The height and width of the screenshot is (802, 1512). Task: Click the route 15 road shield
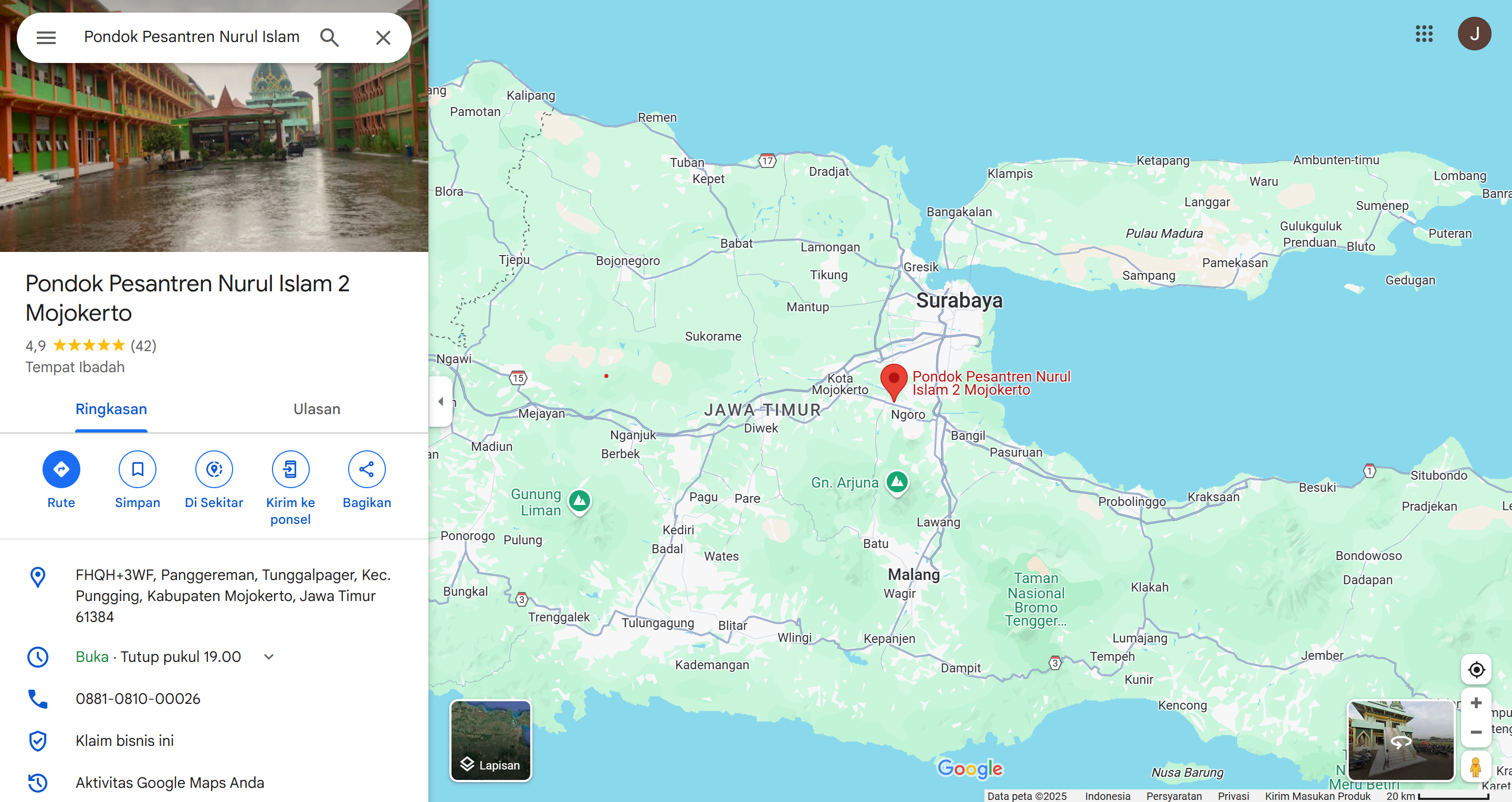click(518, 378)
